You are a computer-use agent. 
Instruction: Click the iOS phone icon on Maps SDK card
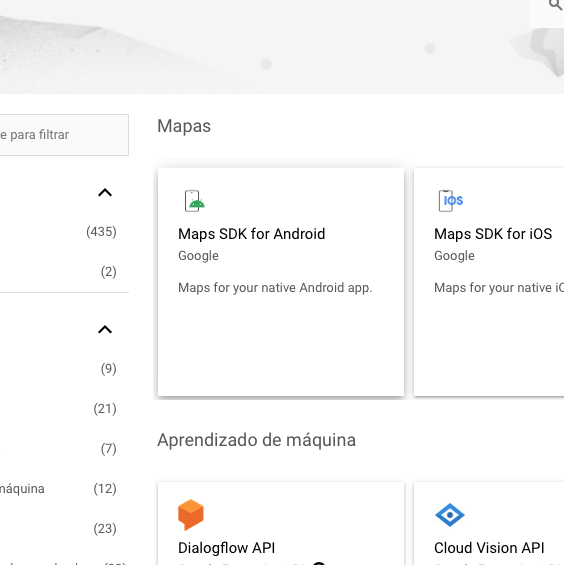click(x=450, y=201)
